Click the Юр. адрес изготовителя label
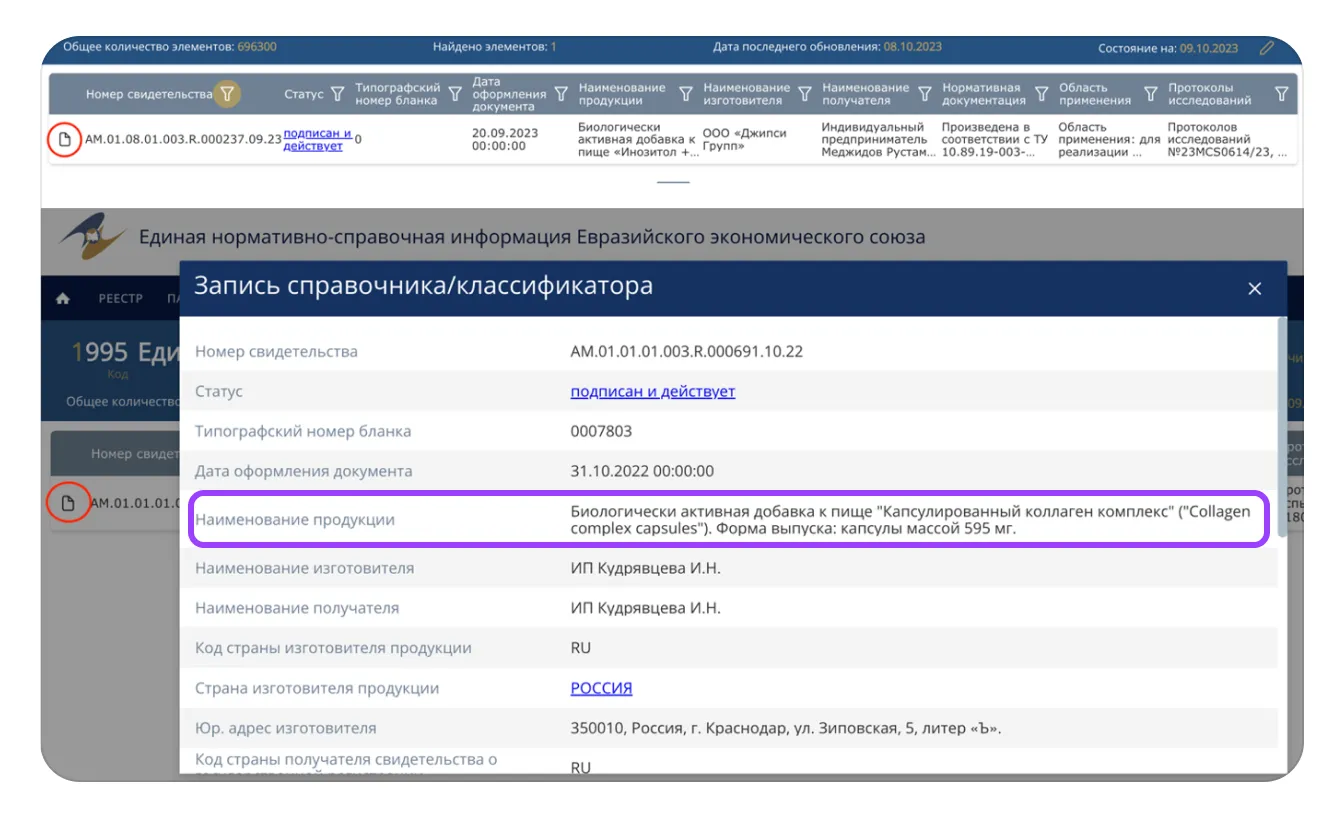Screen dimensions: 1344x818 tap(286, 728)
